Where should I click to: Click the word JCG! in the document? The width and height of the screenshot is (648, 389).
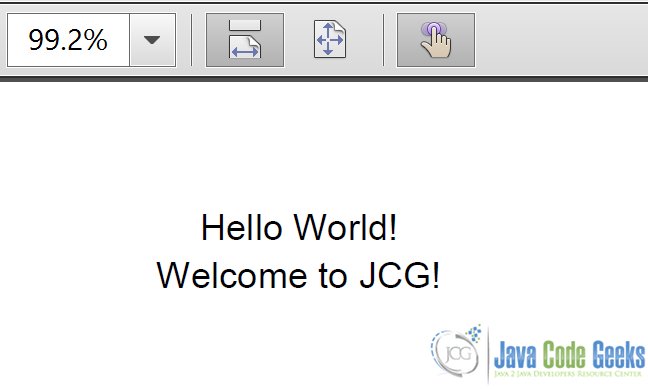coord(400,275)
